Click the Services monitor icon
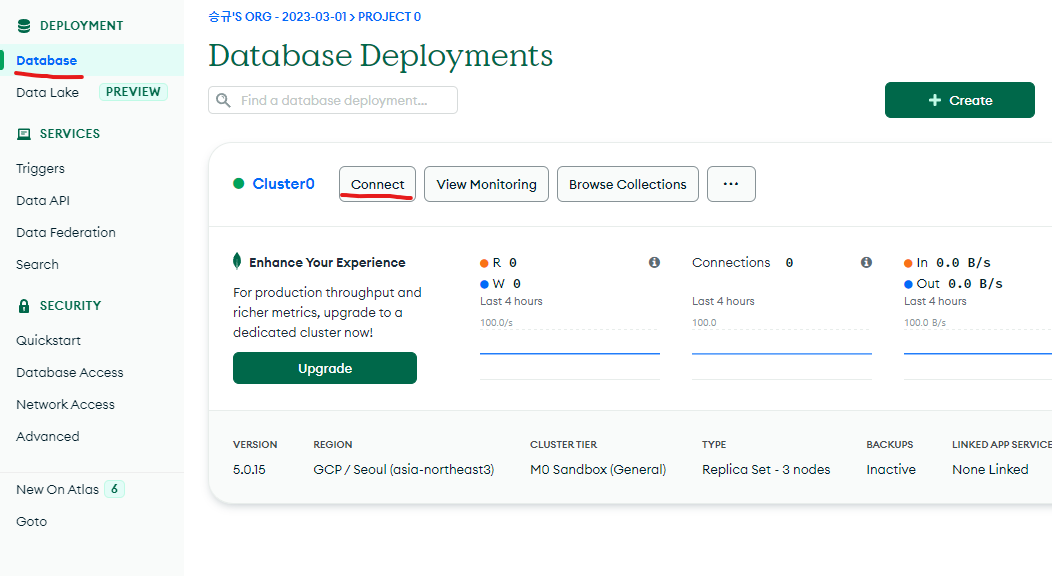This screenshot has height=576, width=1052. click(24, 134)
